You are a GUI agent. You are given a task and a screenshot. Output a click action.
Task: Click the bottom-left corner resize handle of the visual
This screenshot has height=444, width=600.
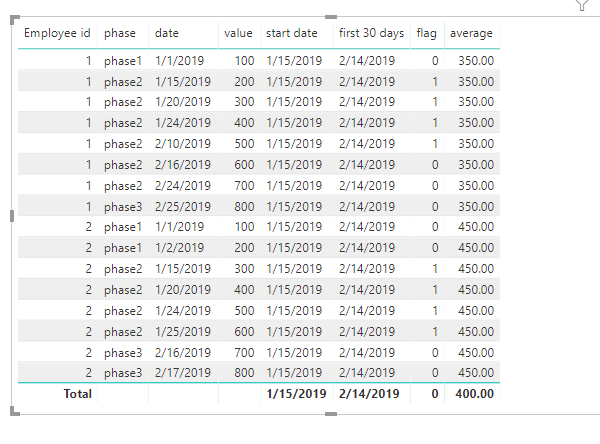(15, 411)
